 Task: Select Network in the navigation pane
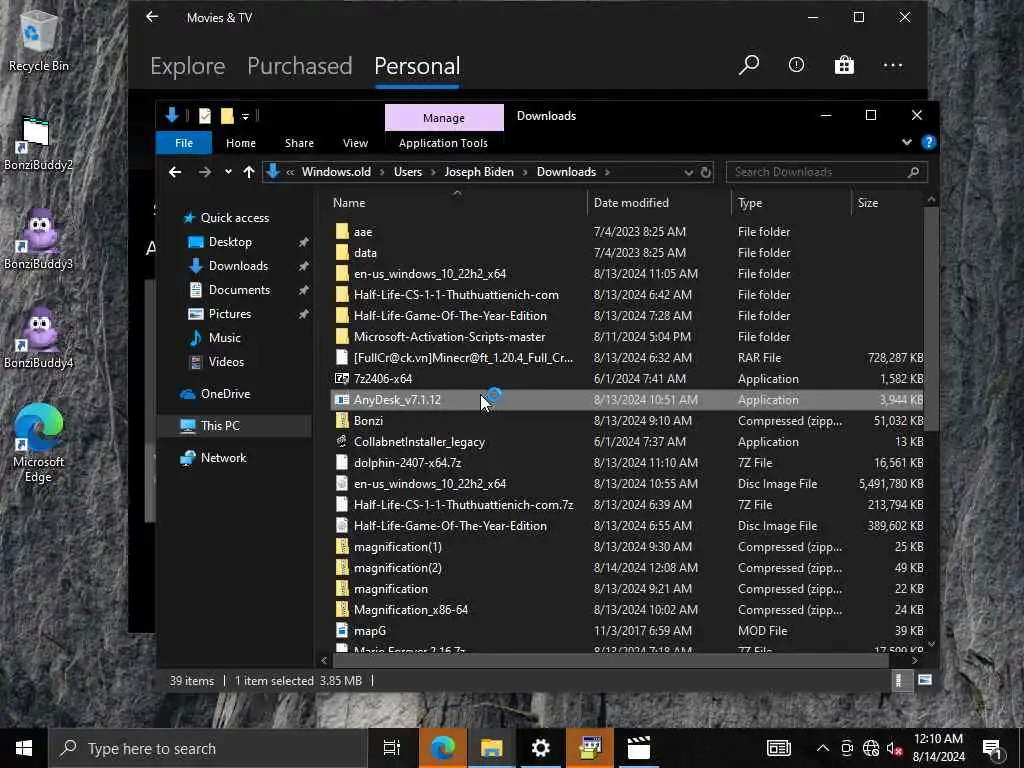(223, 458)
